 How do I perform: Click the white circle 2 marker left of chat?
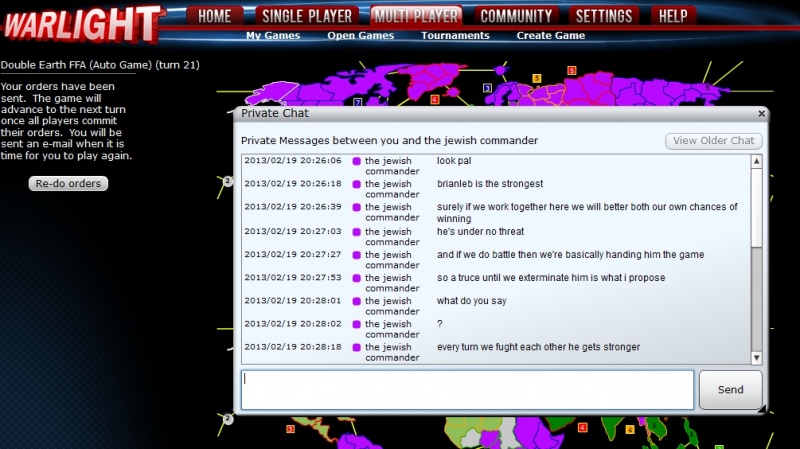[227, 181]
